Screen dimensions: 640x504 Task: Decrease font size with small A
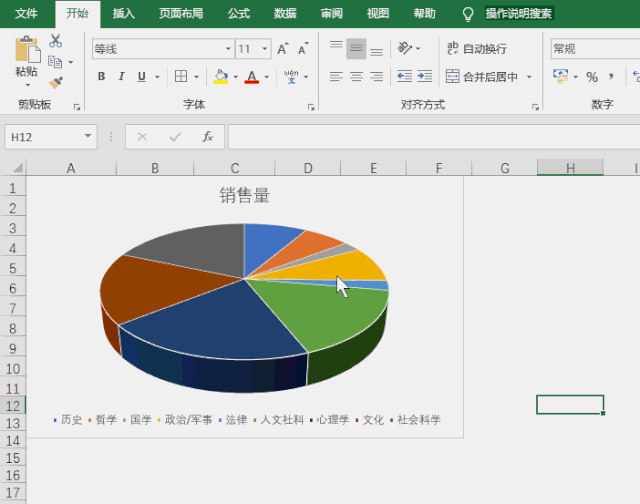pos(303,49)
